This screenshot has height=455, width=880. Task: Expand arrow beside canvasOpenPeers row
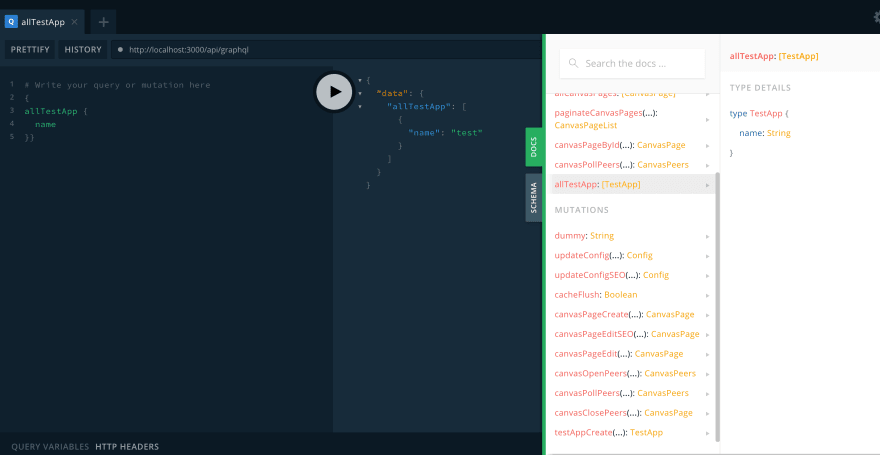click(x=708, y=374)
